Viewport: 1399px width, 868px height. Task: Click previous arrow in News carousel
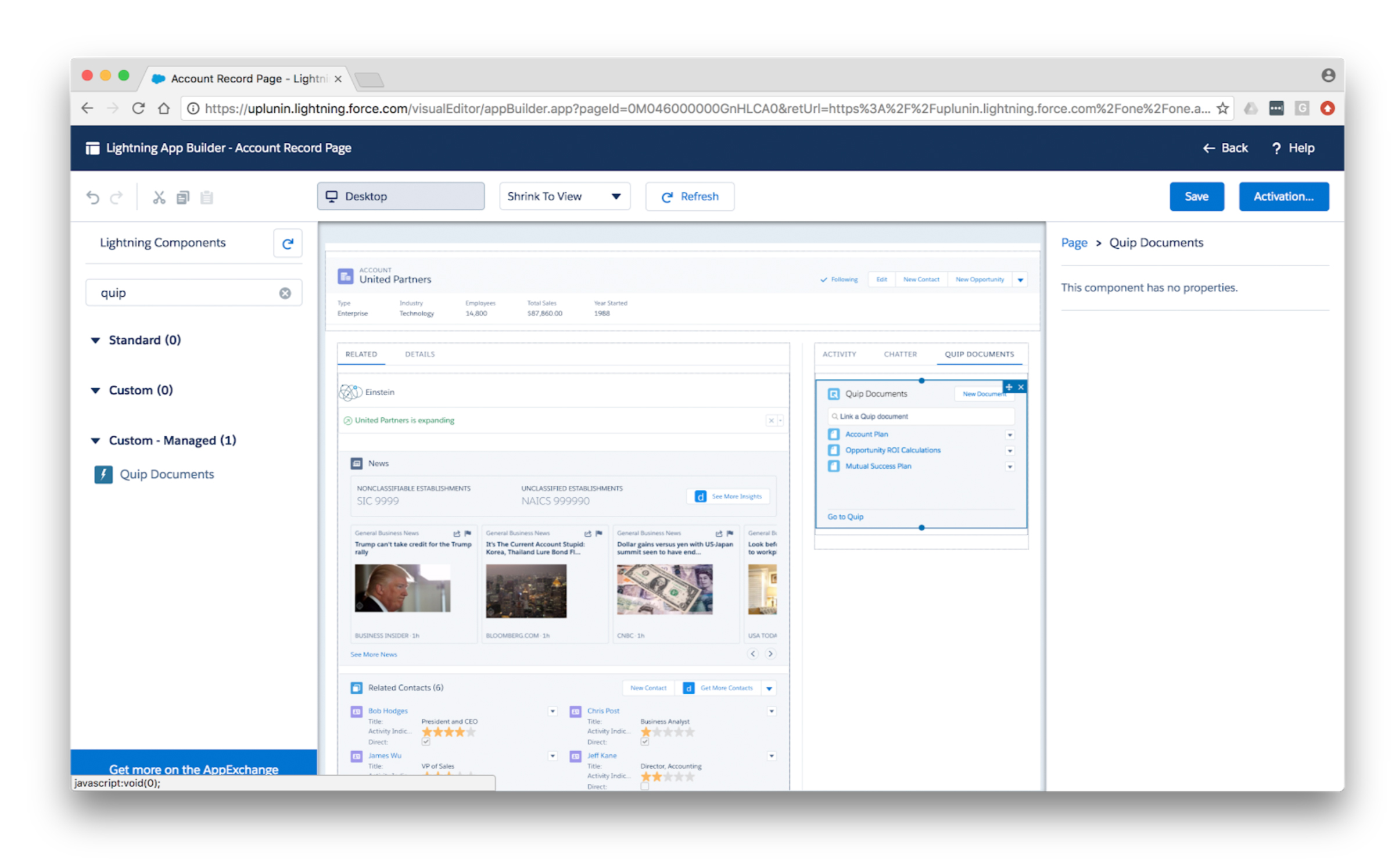pyautogui.click(x=753, y=654)
